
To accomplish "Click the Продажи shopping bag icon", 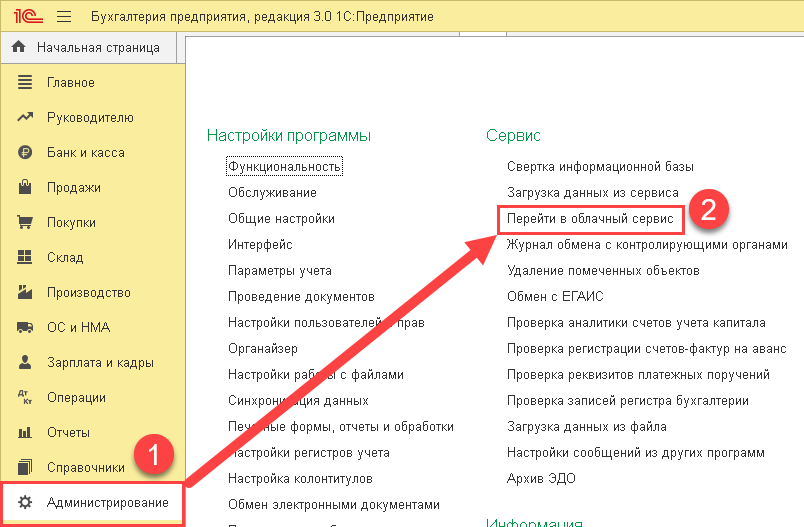I will point(25,187).
